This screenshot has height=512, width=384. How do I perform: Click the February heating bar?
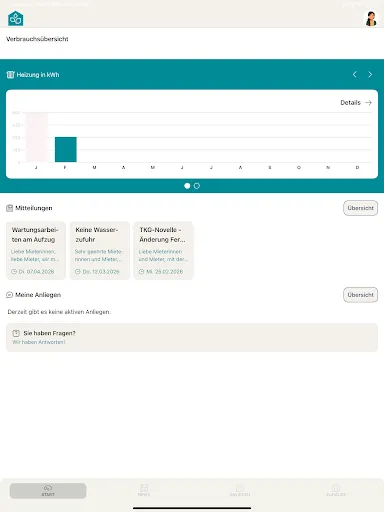(x=66, y=149)
